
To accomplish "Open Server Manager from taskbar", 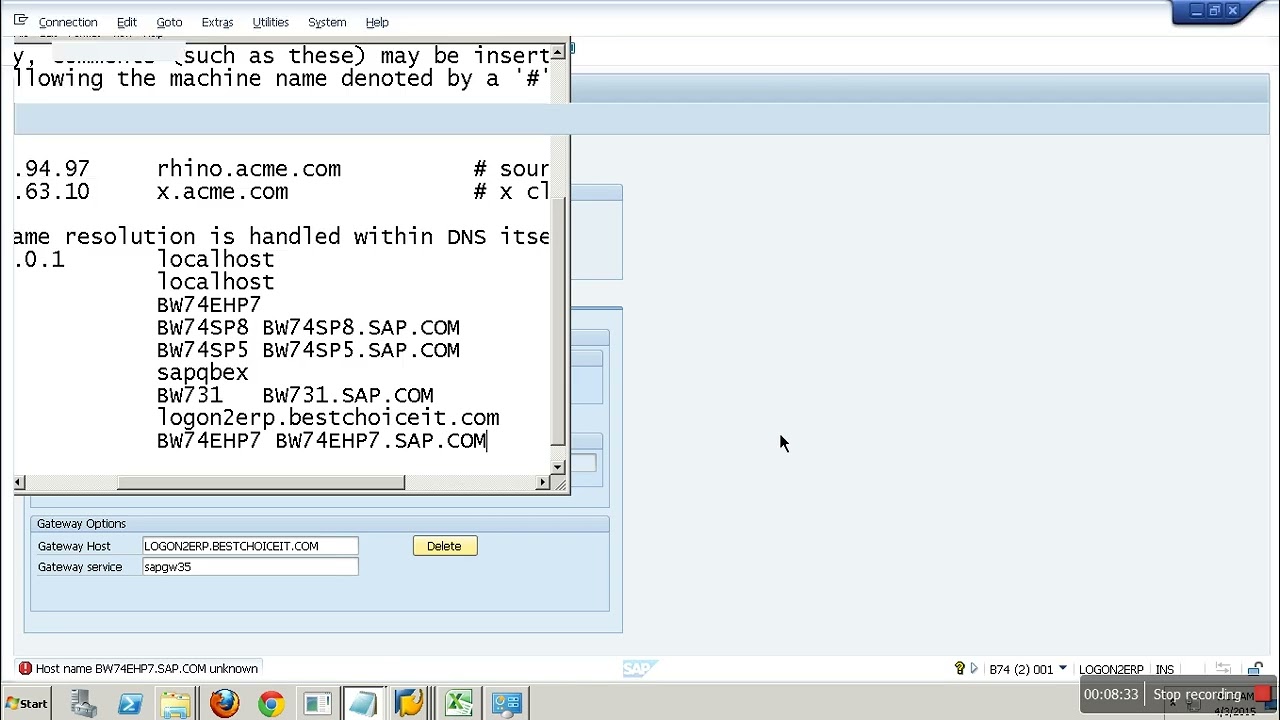I will coord(84,704).
